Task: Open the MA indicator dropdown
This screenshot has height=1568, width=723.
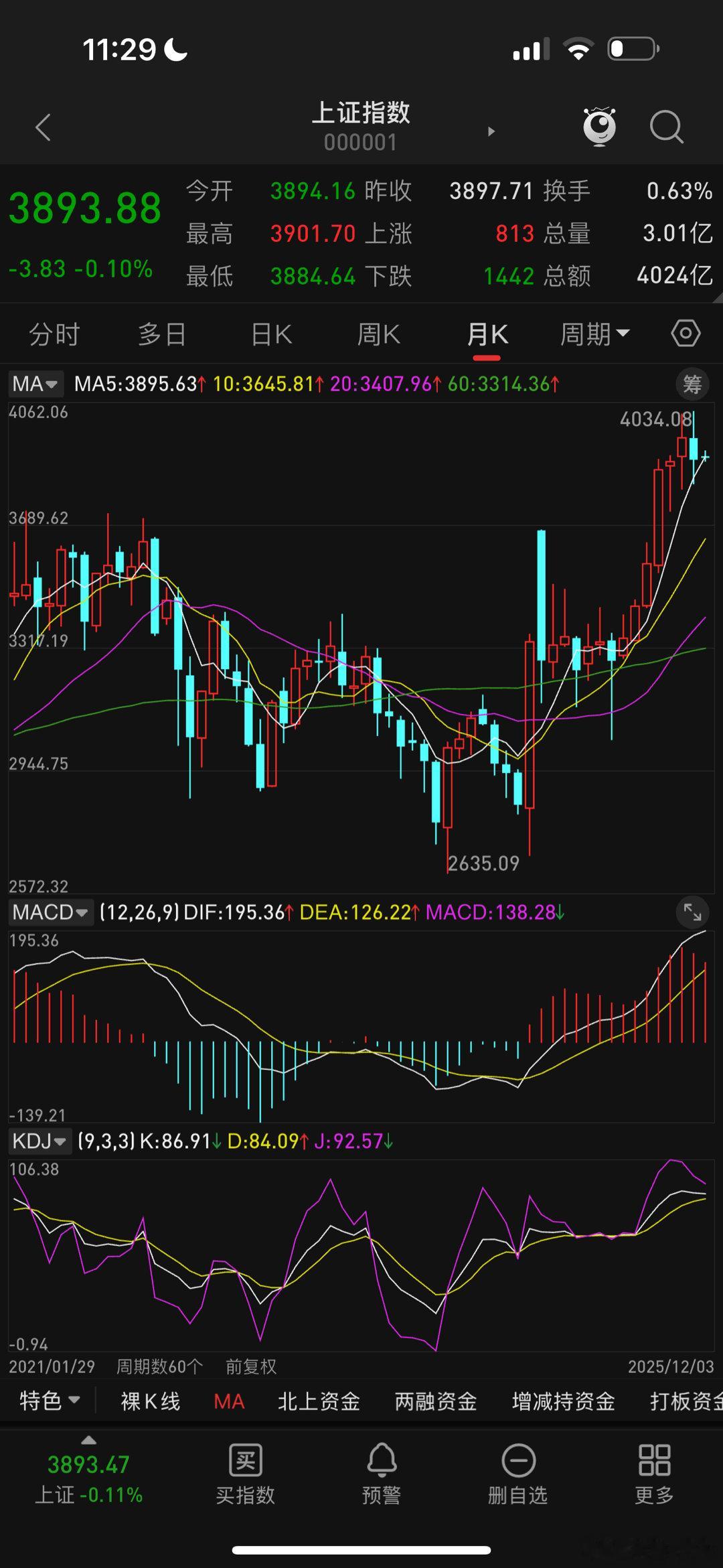Action: click(35, 384)
